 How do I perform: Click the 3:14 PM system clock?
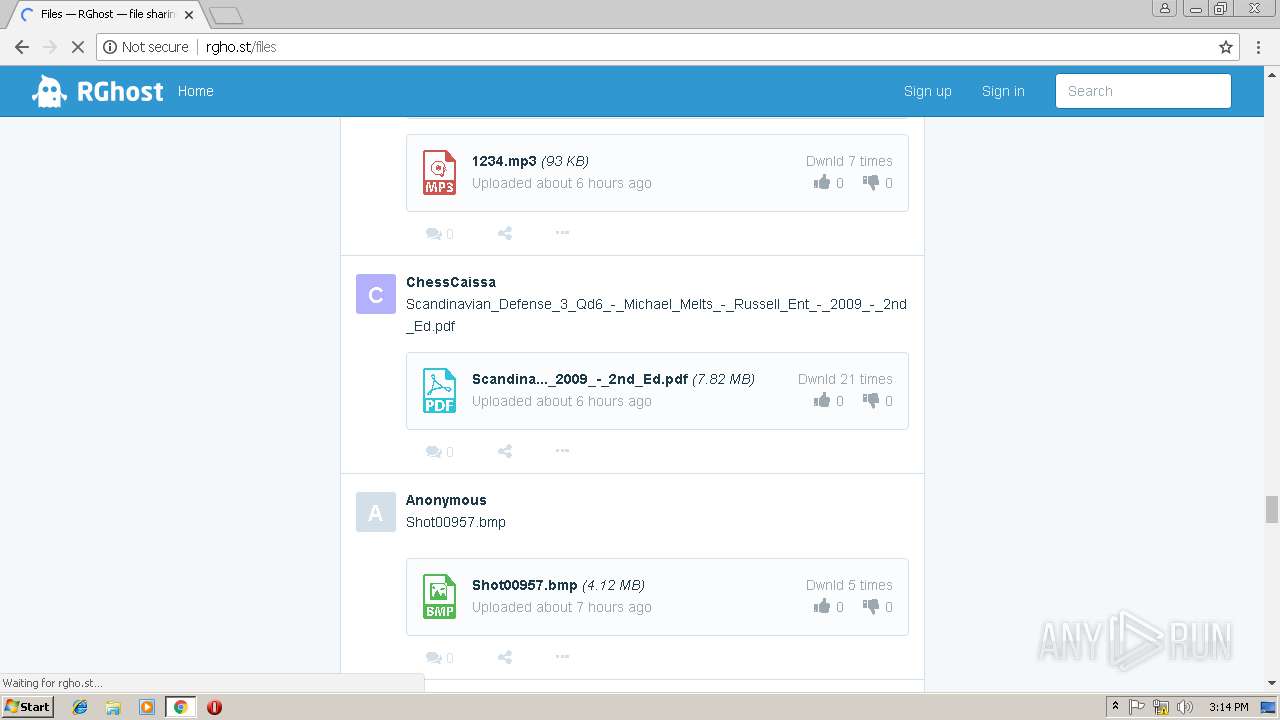point(1228,707)
